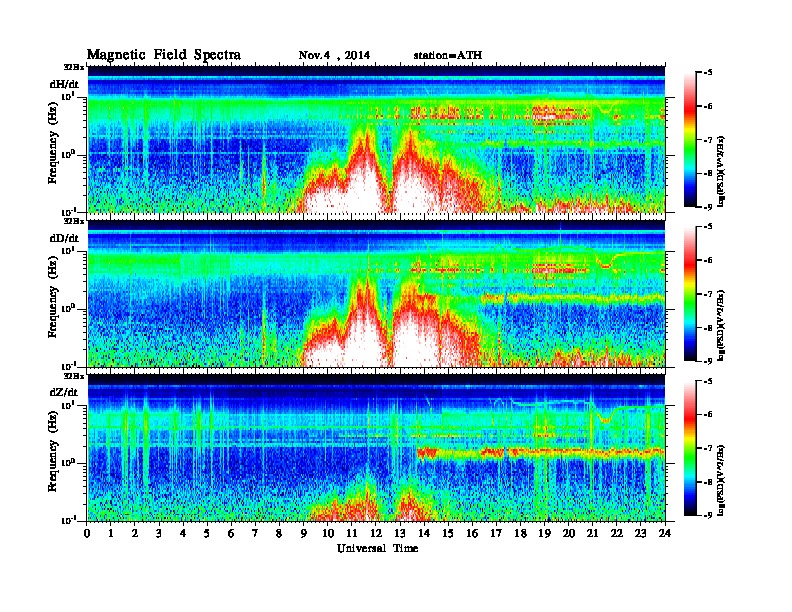Click the '-6' value on dZ/dt color scale
This screenshot has height=612, width=792.
pyautogui.click(x=707, y=415)
